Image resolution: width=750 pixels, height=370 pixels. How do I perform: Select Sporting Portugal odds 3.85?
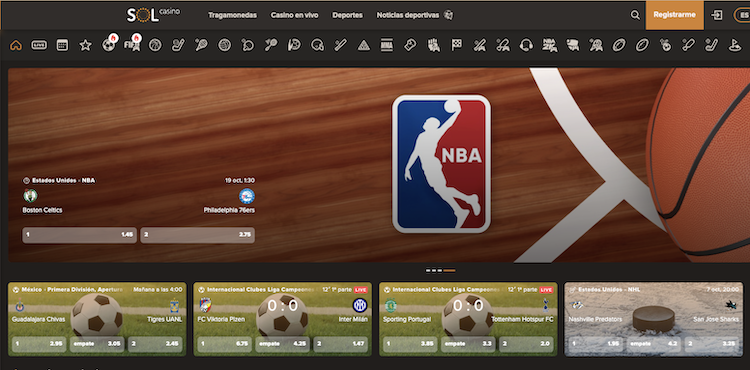coord(410,344)
